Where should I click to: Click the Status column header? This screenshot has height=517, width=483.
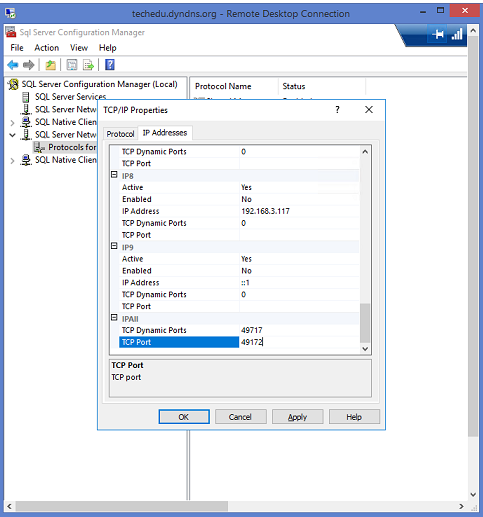[x=322, y=86]
